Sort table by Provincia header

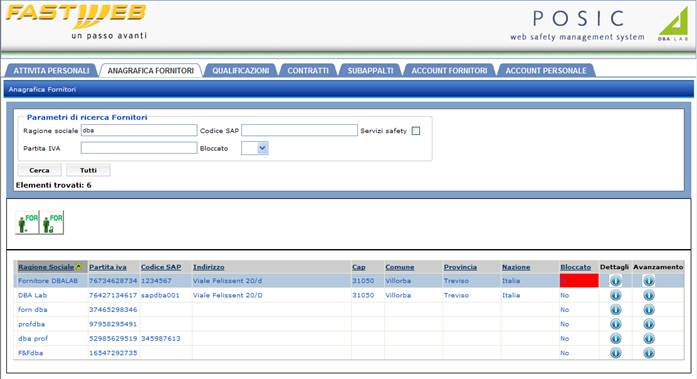tap(460, 267)
